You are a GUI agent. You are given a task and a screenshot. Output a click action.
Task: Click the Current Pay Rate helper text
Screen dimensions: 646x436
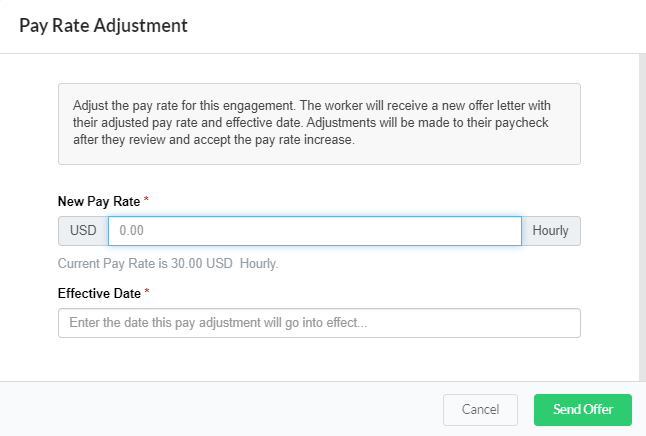click(x=167, y=264)
